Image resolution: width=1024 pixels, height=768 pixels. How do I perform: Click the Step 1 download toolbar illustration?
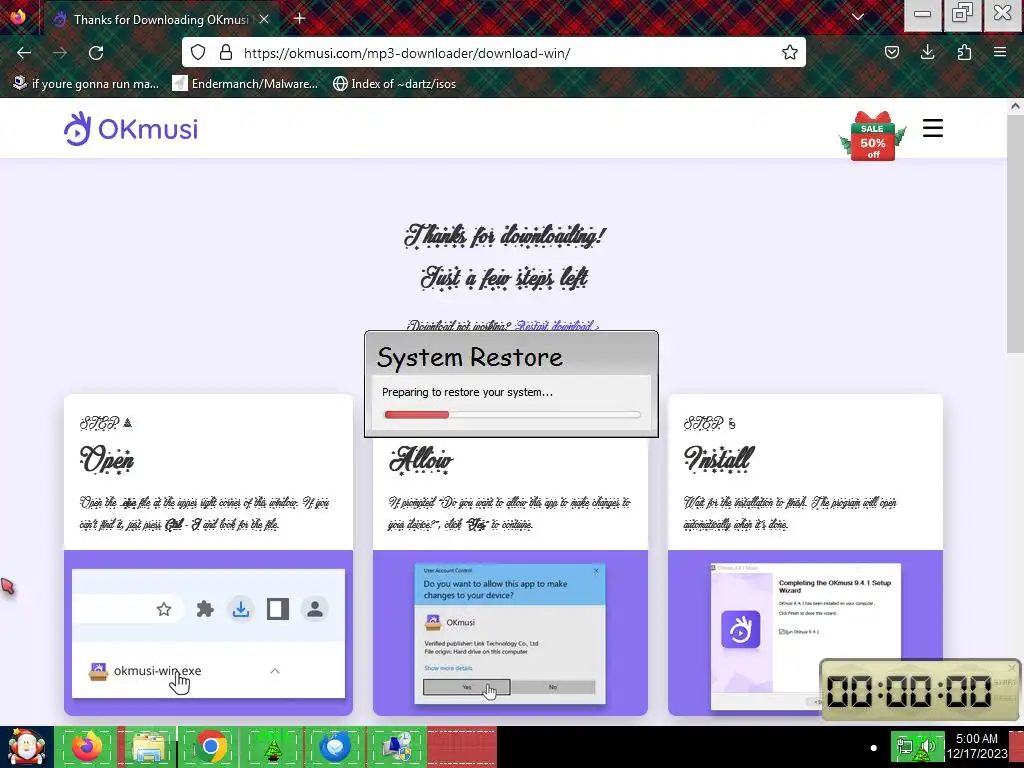[x=208, y=633]
